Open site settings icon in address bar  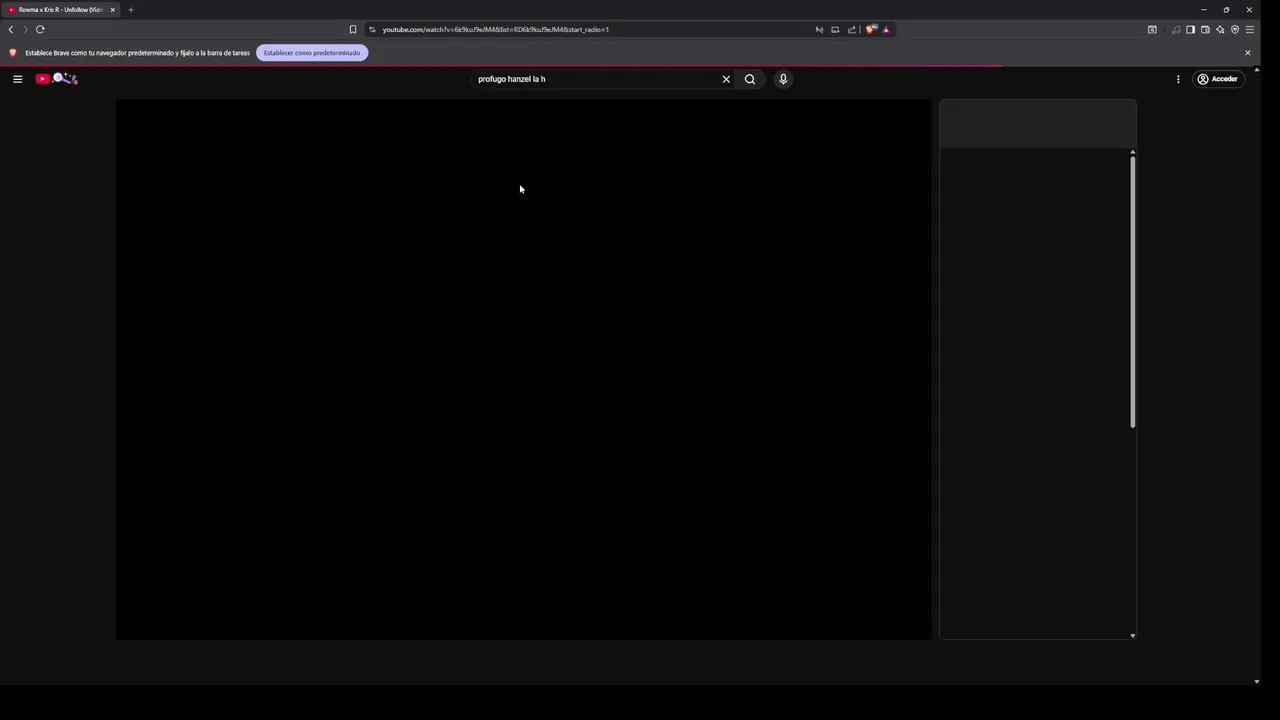[372, 29]
